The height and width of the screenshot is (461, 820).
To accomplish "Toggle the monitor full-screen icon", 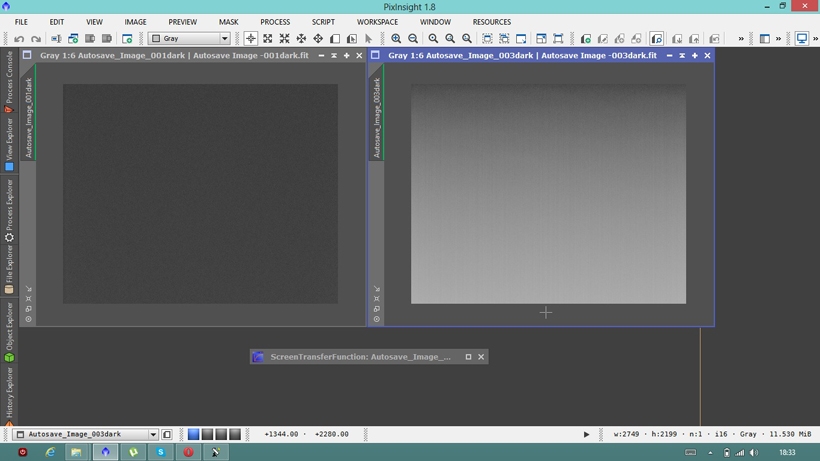I will tap(802, 39).
